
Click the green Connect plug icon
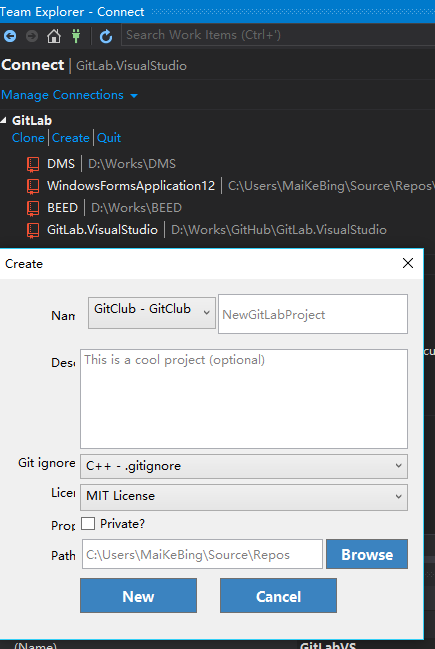click(76, 36)
